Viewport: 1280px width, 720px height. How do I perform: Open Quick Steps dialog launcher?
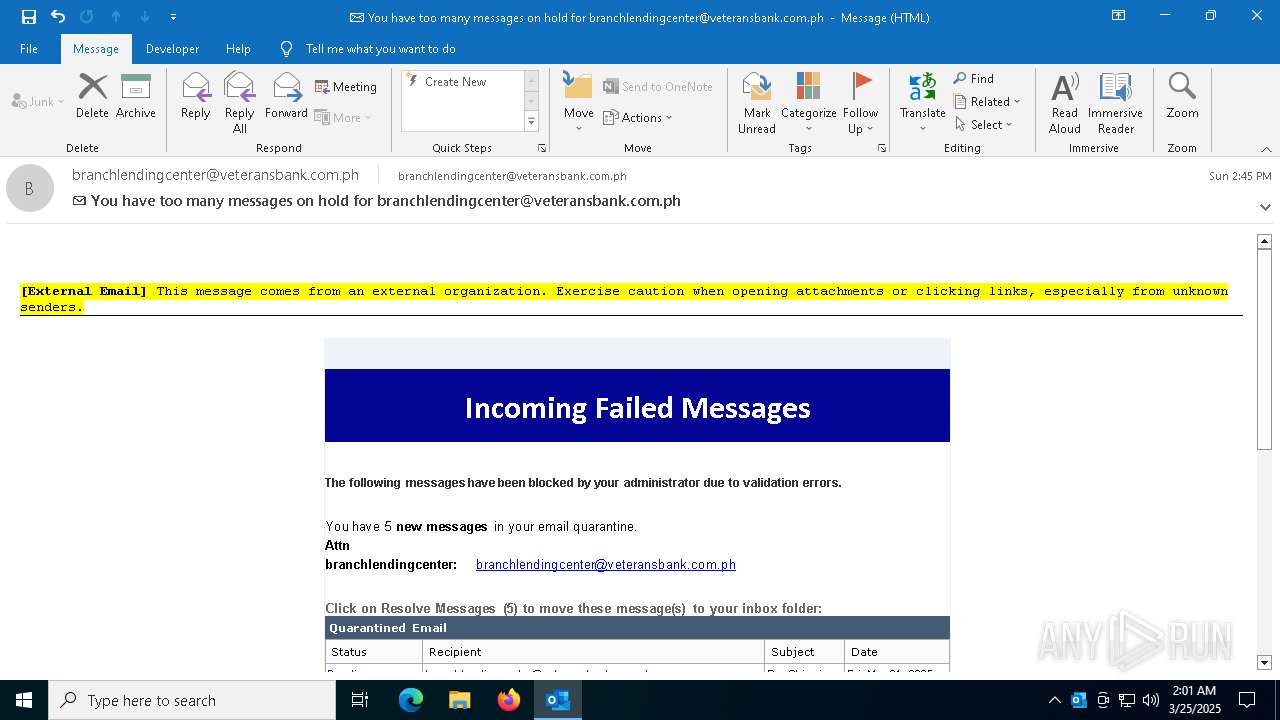coord(542,148)
